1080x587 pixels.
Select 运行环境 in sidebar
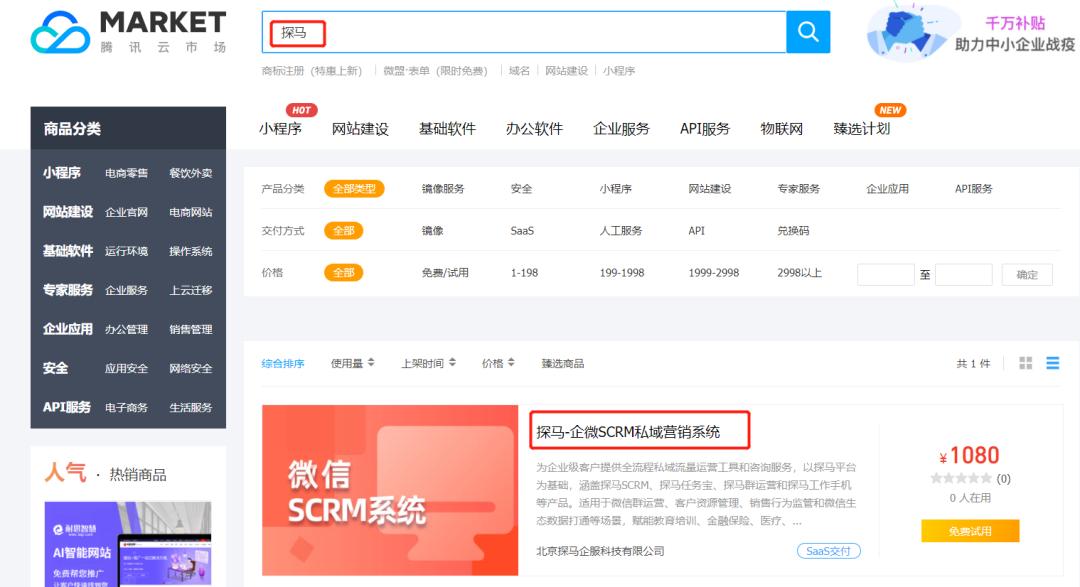coord(126,251)
